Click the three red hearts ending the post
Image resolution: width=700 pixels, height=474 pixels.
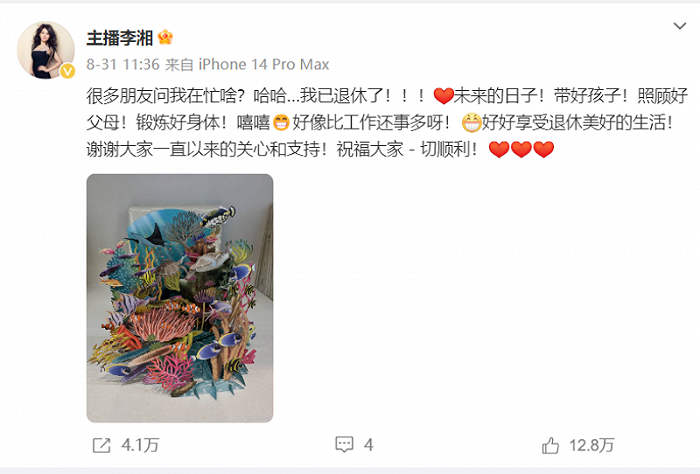(521, 149)
